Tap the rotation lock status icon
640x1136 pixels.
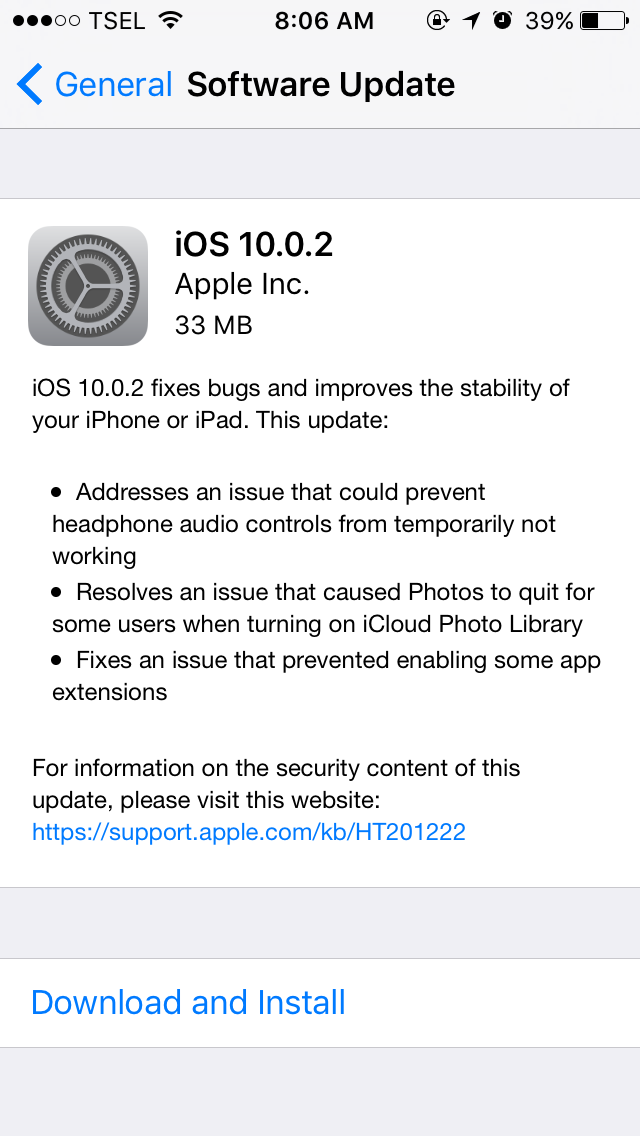[438, 21]
